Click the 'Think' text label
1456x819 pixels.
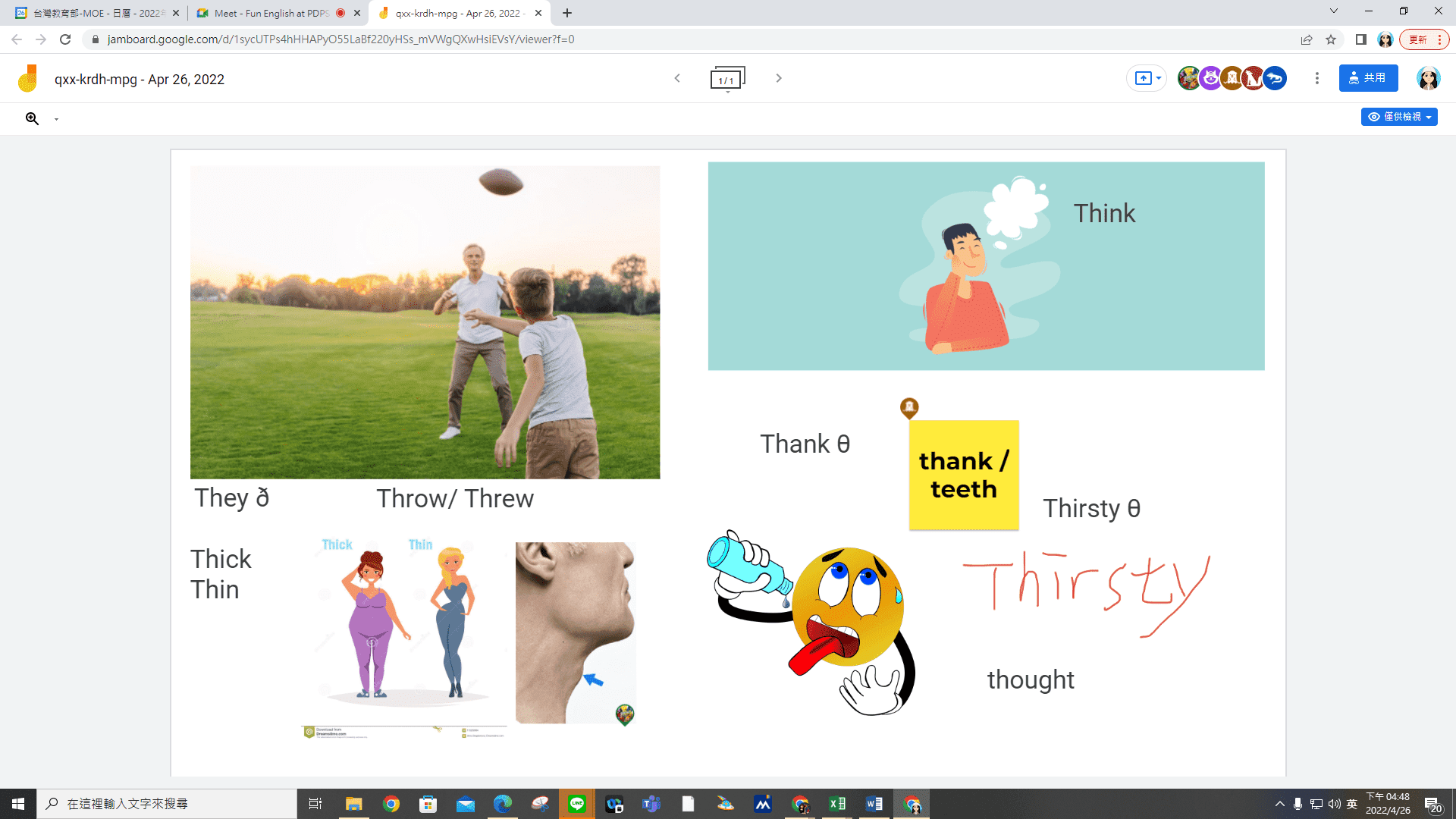[1104, 214]
